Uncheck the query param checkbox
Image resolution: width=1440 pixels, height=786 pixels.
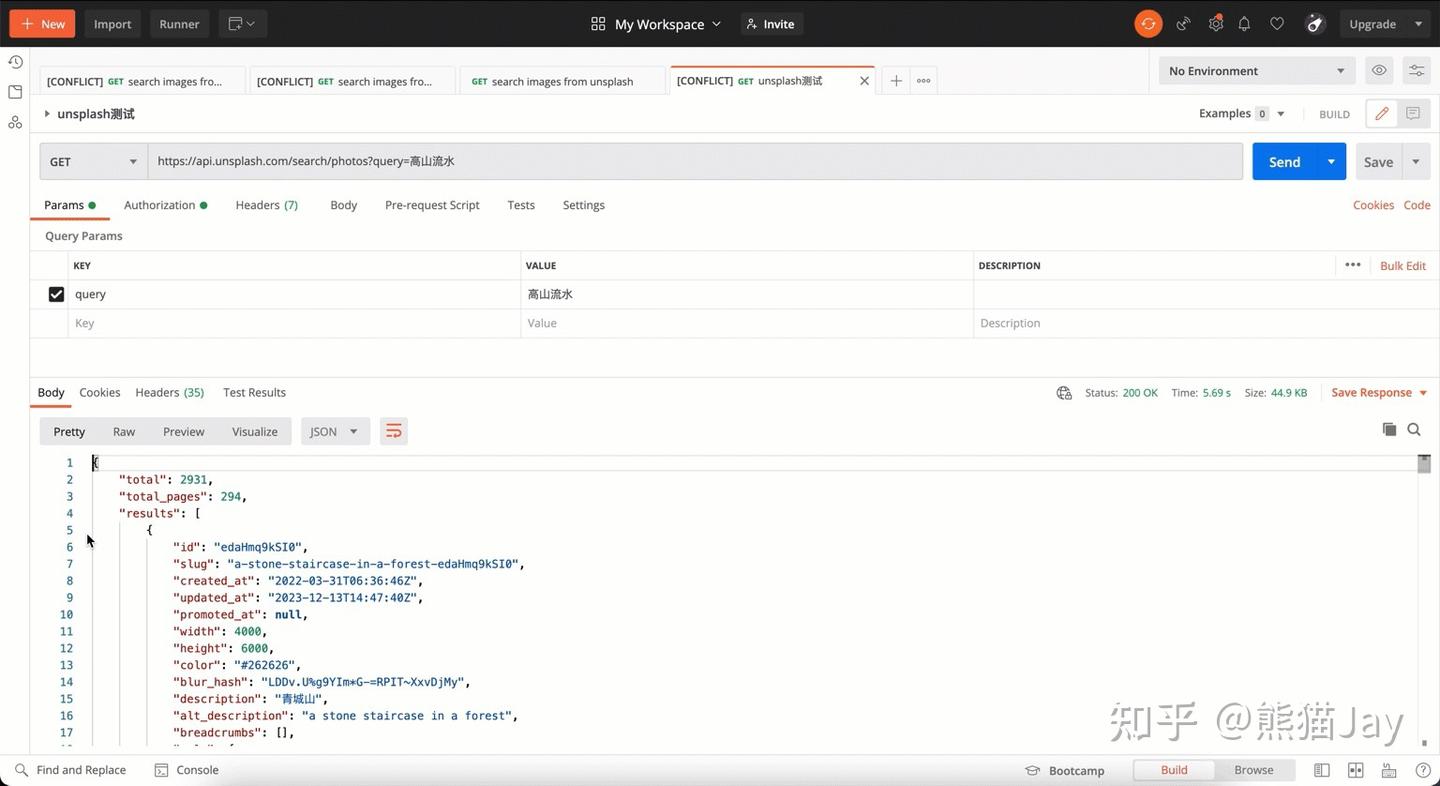pos(56,294)
